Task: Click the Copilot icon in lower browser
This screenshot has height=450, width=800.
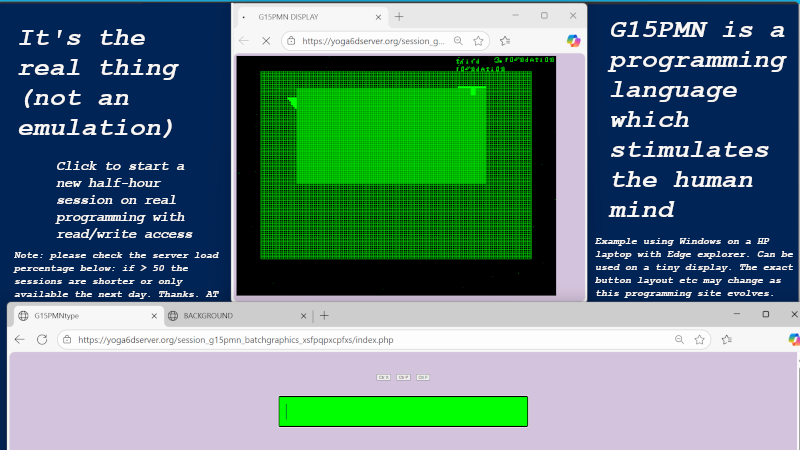Action: click(x=794, y=340)
